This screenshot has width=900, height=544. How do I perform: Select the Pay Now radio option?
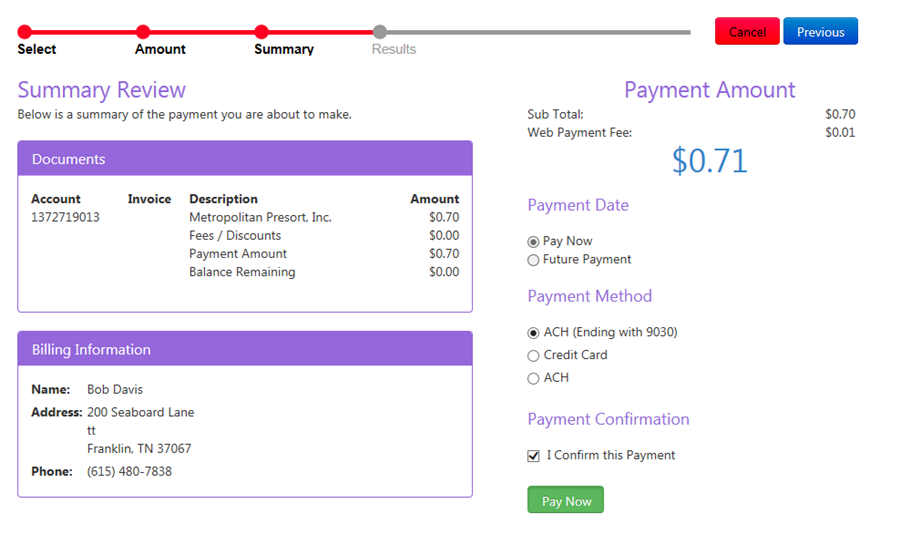point(533,242)
